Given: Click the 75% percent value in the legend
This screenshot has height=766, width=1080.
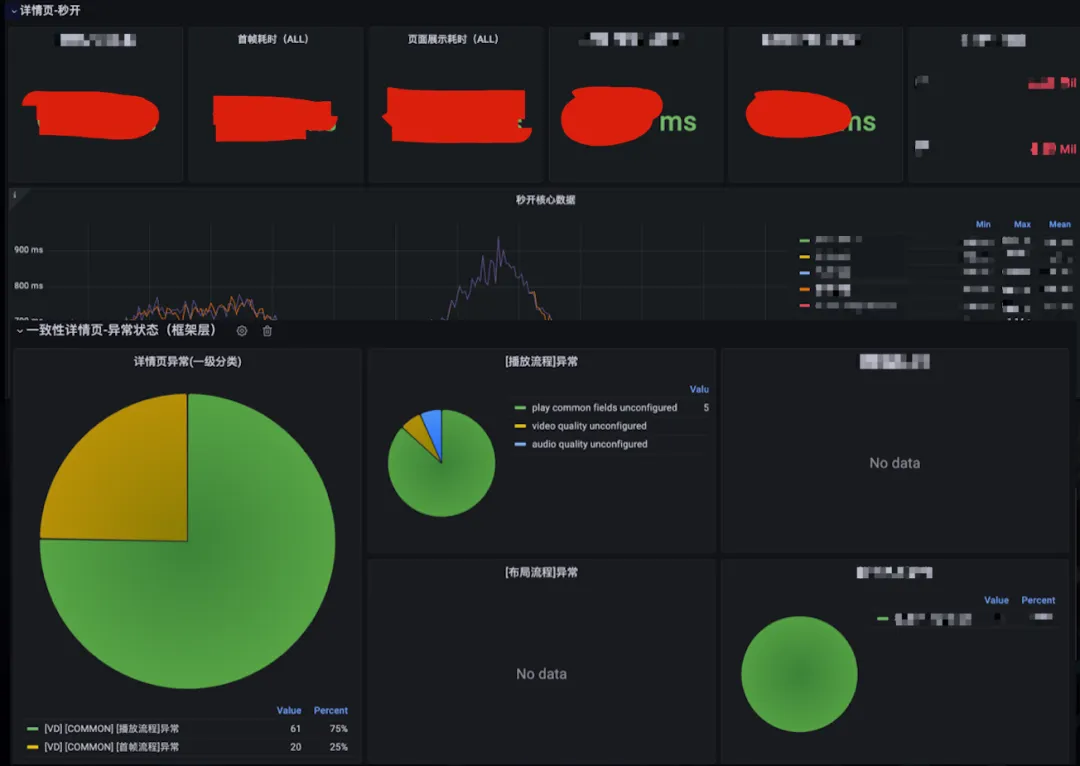Looking at the screenshot, I should (338, 729).
